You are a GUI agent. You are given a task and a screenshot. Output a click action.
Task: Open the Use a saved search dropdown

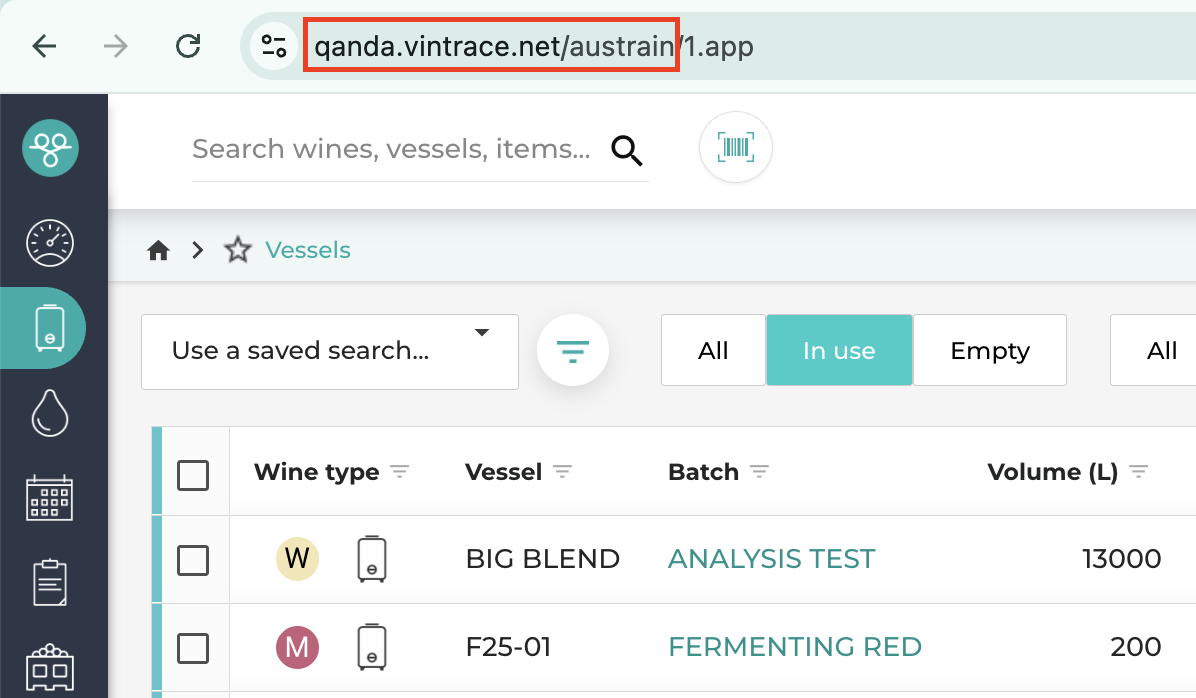pos(330,352)
